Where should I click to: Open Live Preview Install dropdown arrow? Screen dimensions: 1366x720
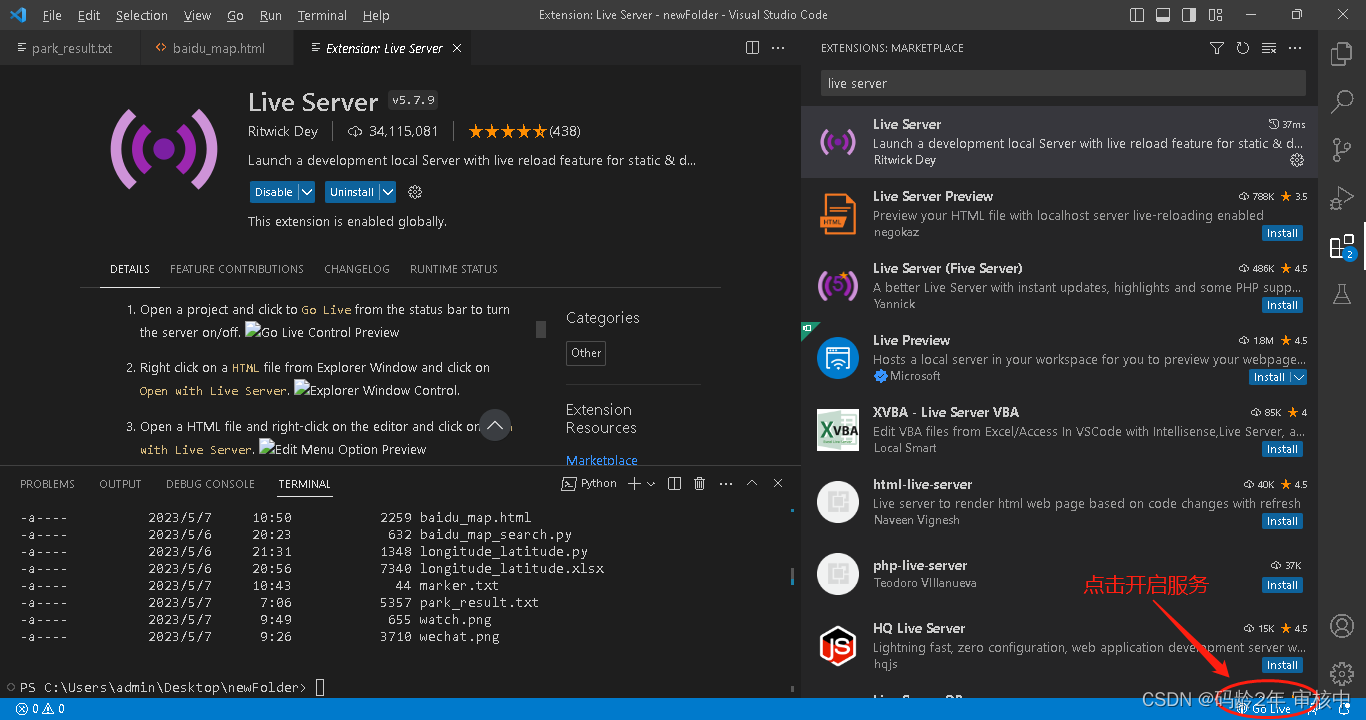(x=1298, y=377)
